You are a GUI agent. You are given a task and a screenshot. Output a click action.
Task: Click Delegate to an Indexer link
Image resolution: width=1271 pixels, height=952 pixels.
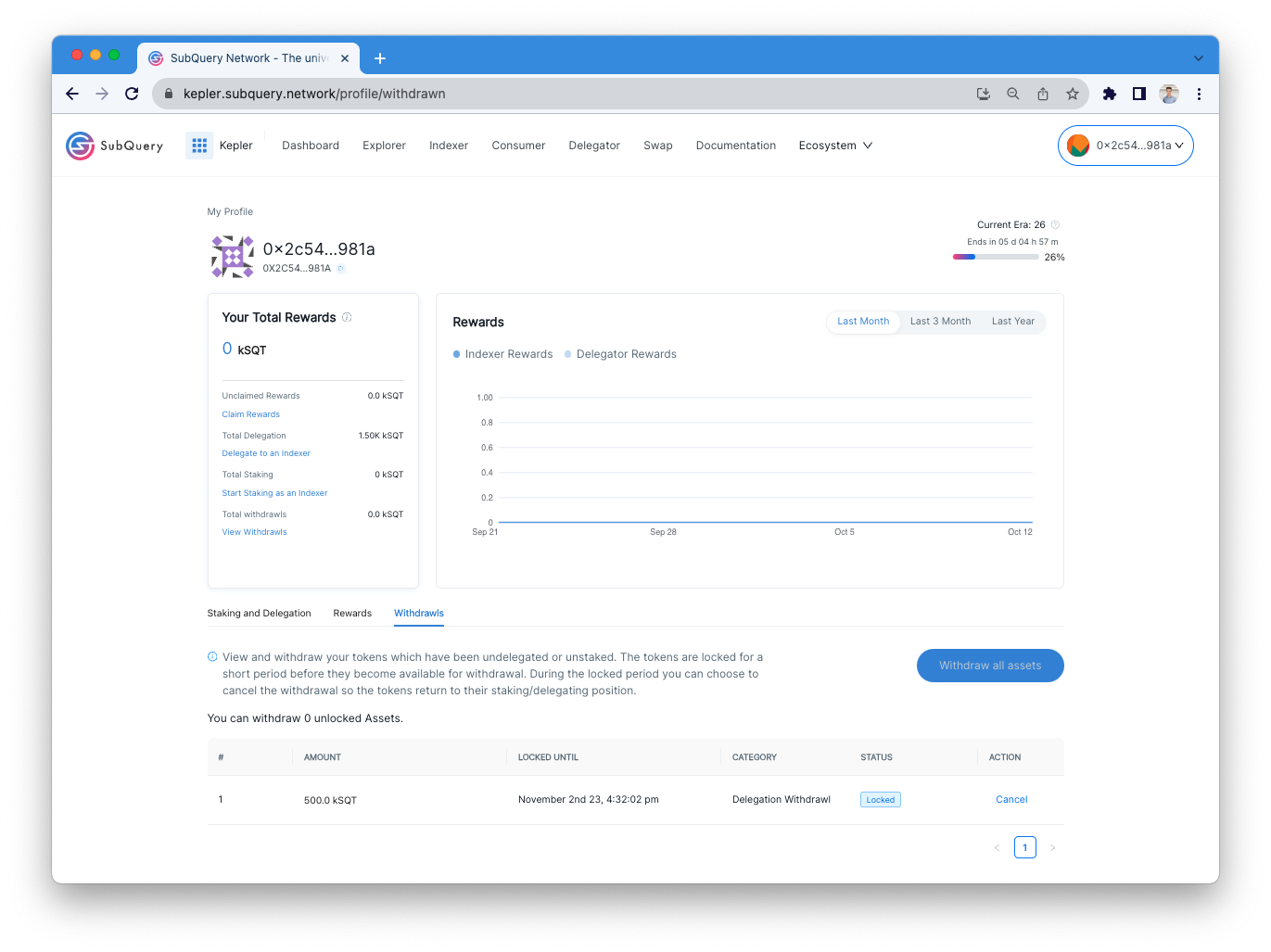click(x=266, y=453)
